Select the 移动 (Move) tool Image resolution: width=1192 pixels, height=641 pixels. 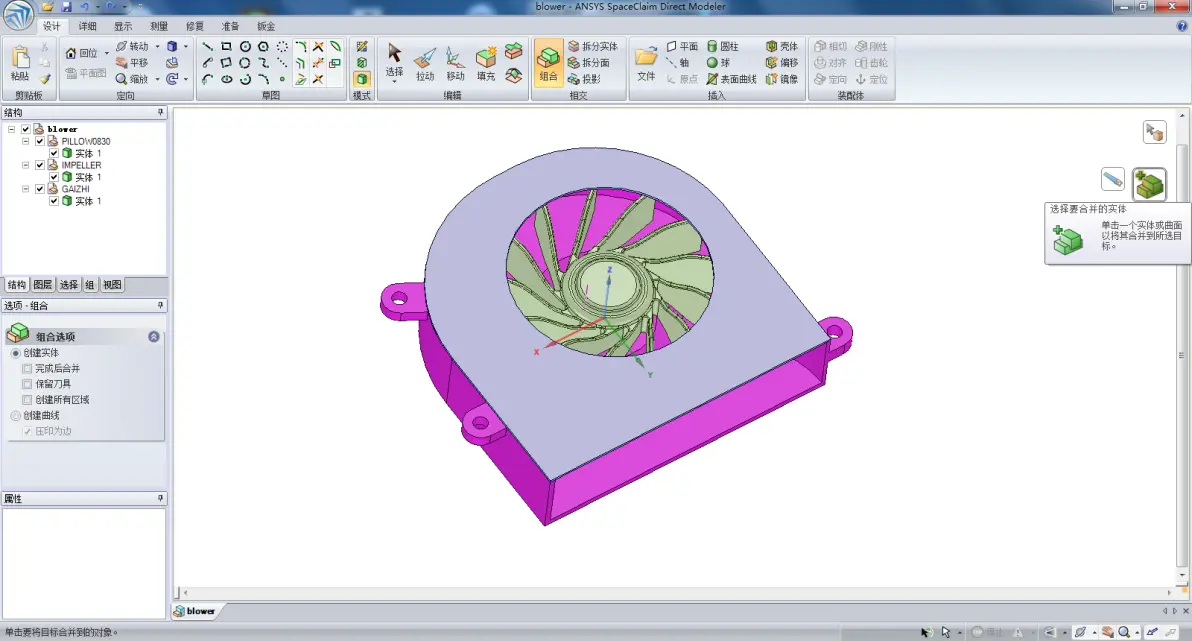[x=455, y=64]
